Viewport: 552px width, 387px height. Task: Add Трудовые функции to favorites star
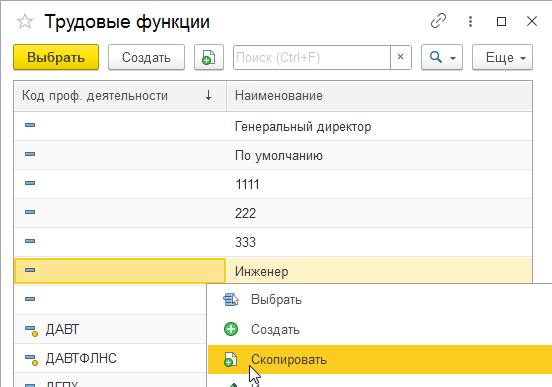coord(25,21)
